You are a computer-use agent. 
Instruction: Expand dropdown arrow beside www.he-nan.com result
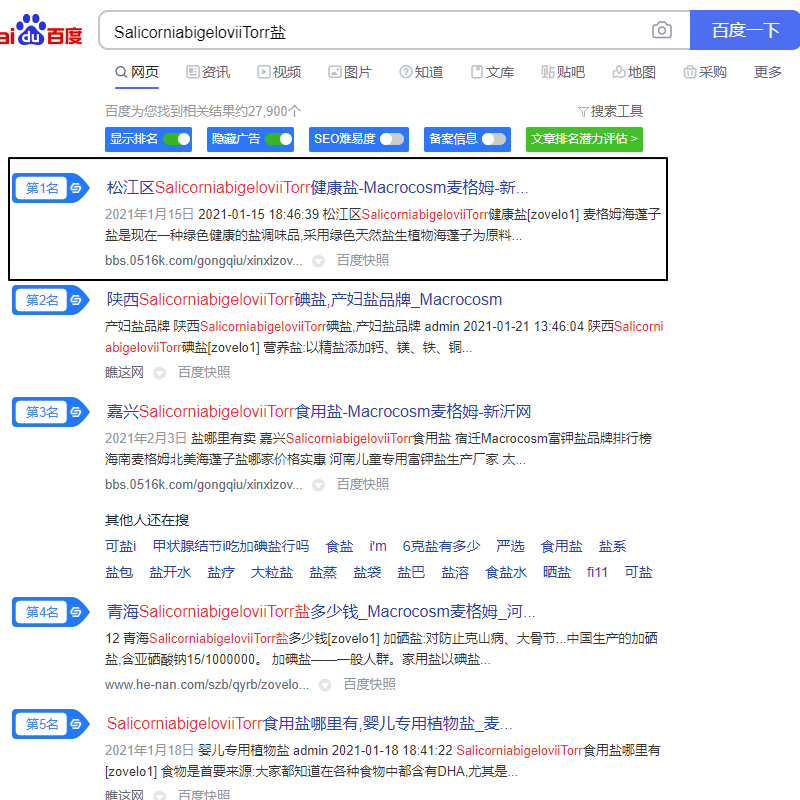(x=325, y=685)
